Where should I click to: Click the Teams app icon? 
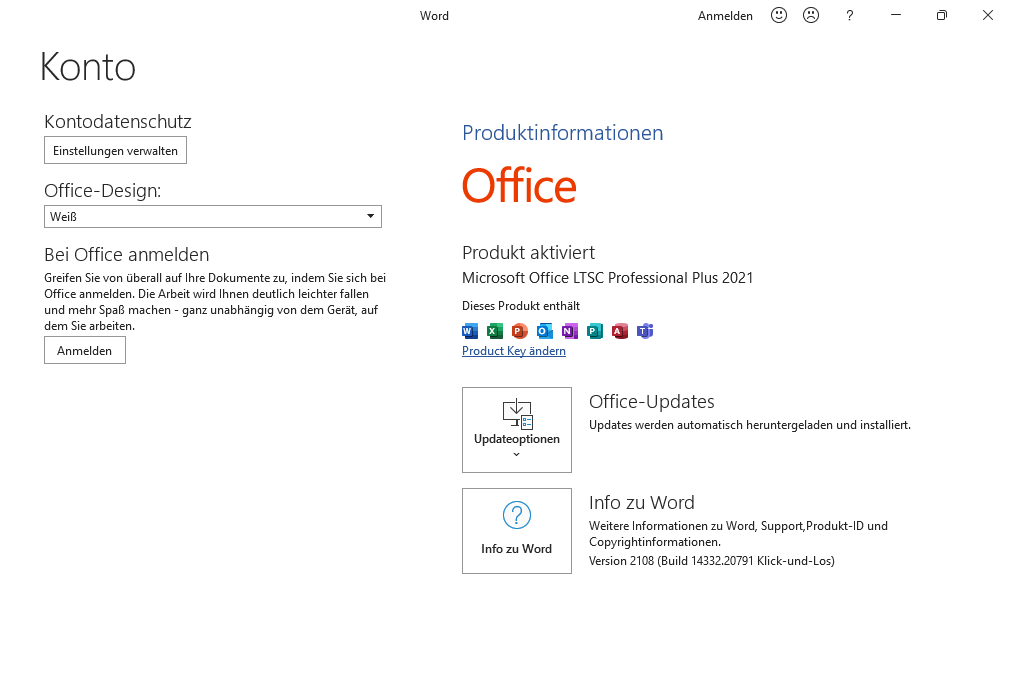tap(645, 331)
